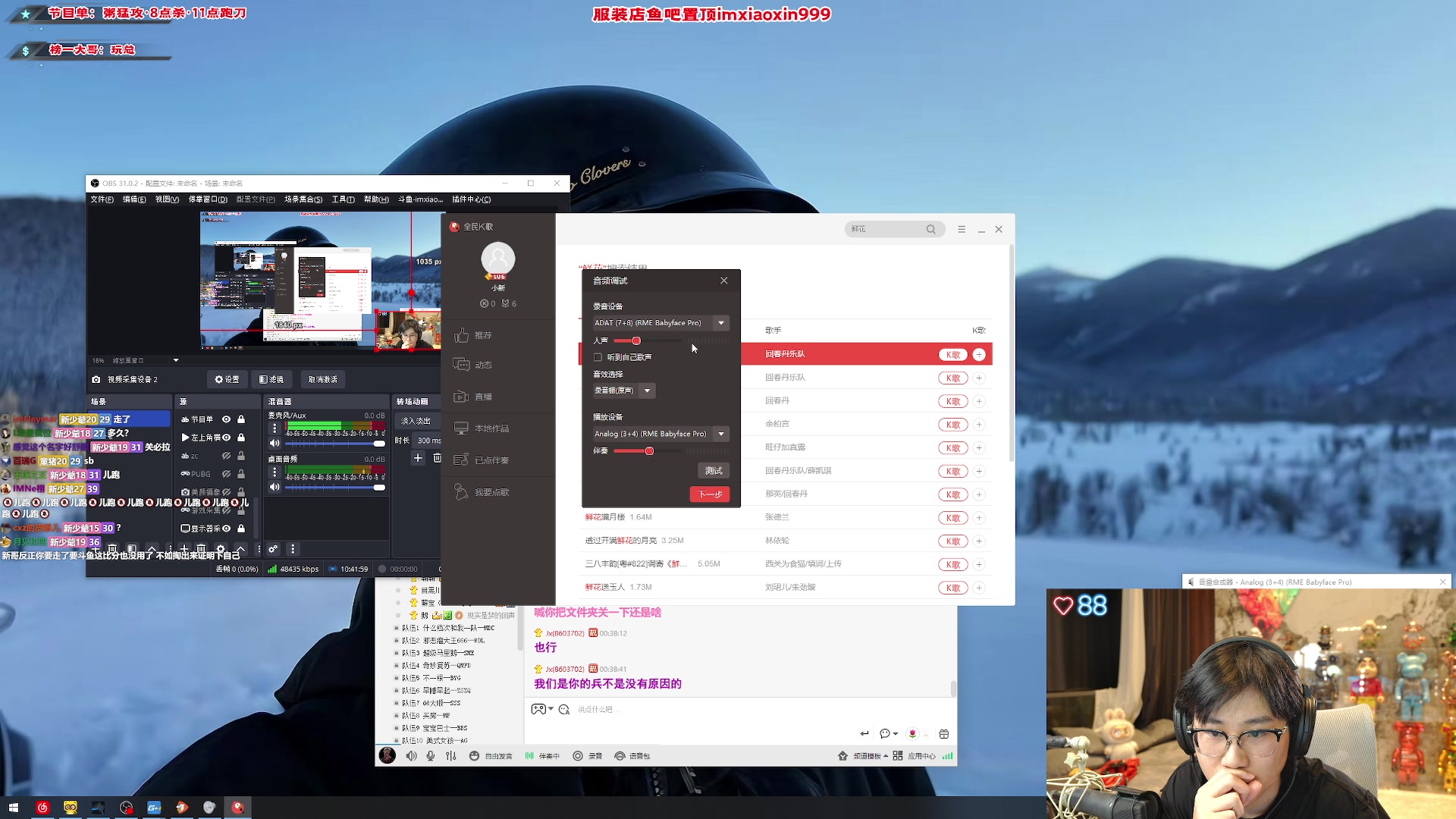Viewport: 1456px width, 819px height.
Task: Open 语音包 in the chat toolbar
Action: tap(632, 756)
